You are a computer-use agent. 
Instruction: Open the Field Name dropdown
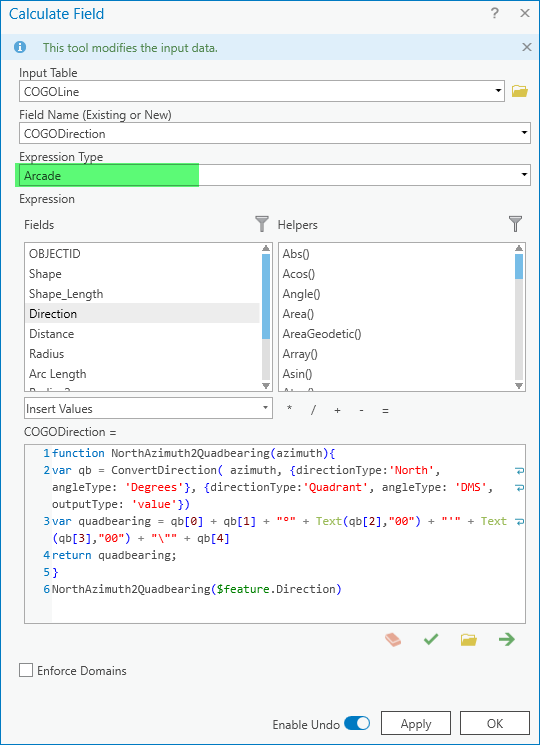click(x=524, y=133)
